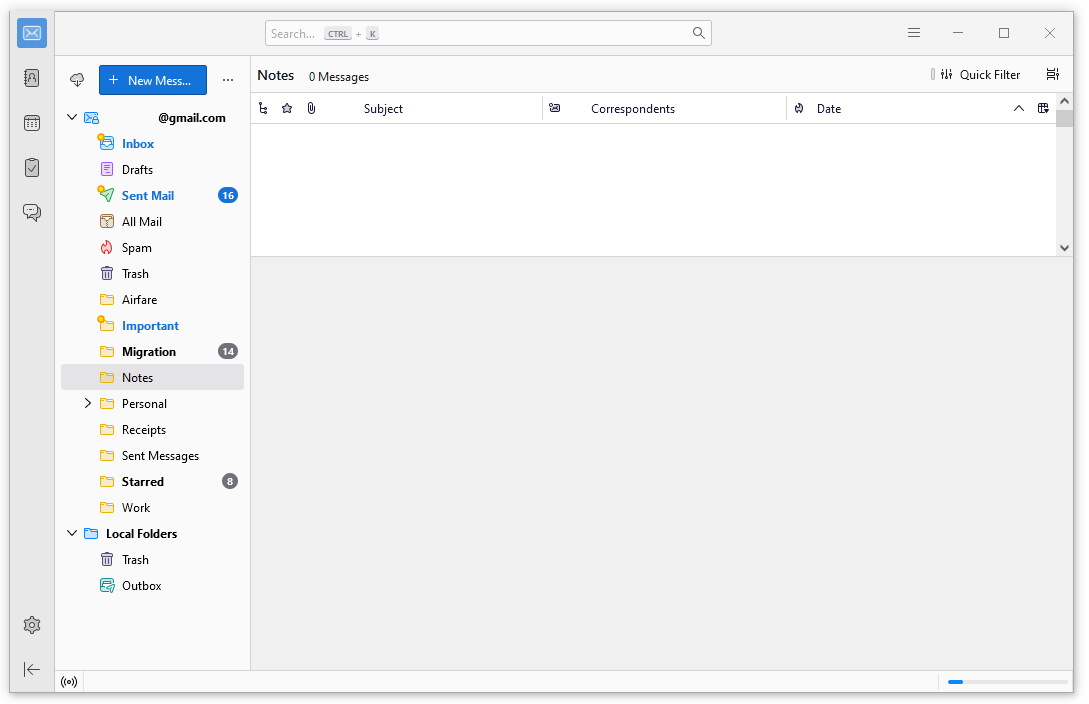The width and height of the screenshot is (1089, 704).
Task: Open the Address Book from the sidebar
Action: point(32,78)
